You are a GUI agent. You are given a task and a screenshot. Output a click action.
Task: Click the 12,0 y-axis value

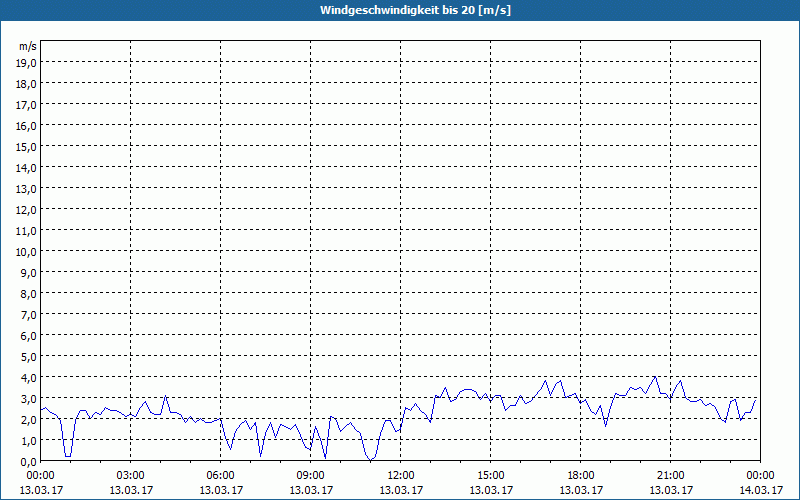pos(28,210)
